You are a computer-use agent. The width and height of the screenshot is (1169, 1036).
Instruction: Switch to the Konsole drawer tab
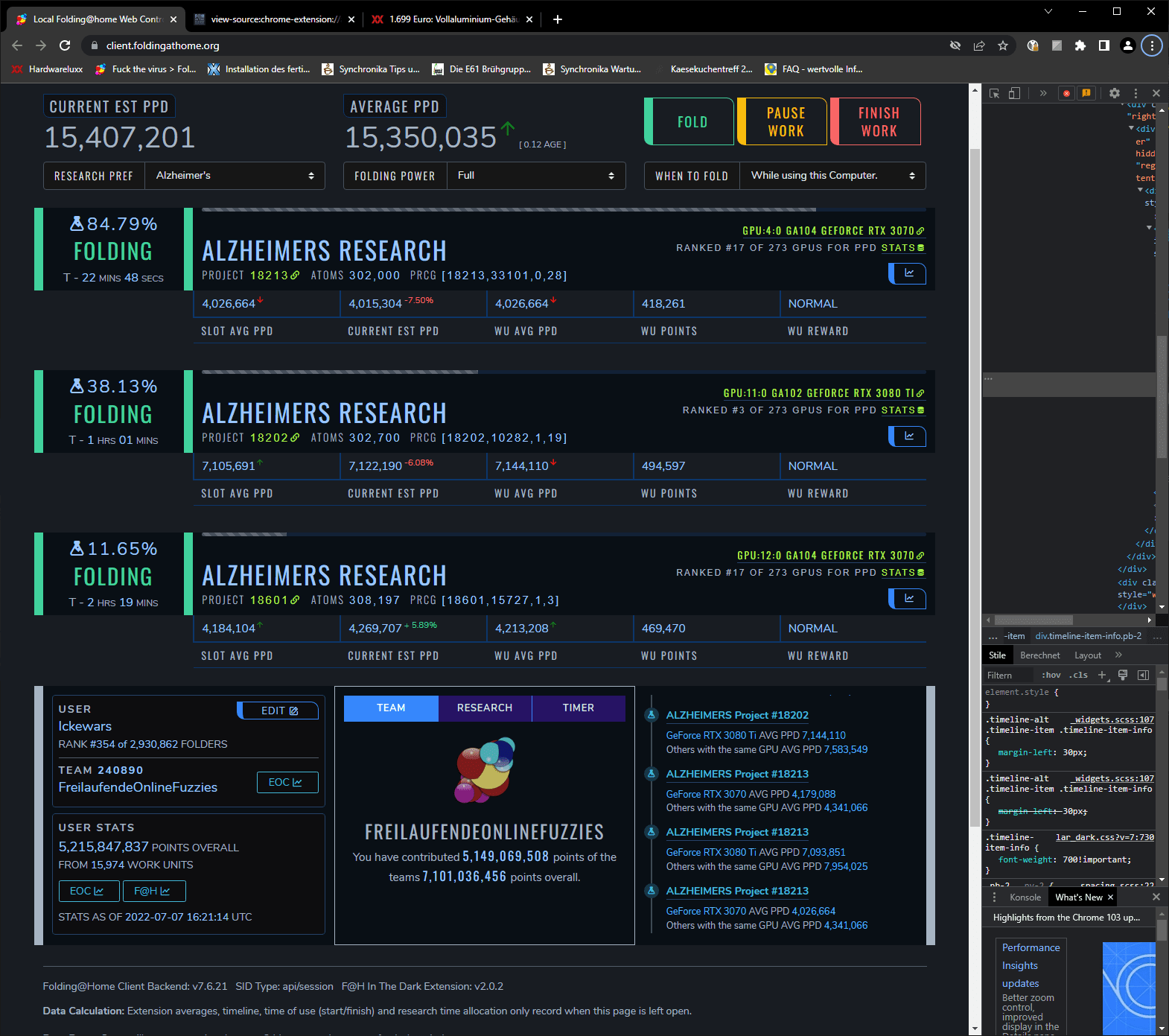click(x=1025, y=897)
